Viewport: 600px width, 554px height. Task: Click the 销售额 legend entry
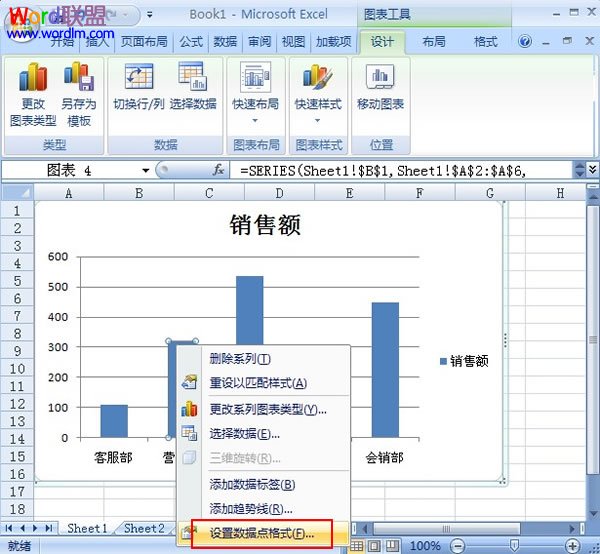464,361
